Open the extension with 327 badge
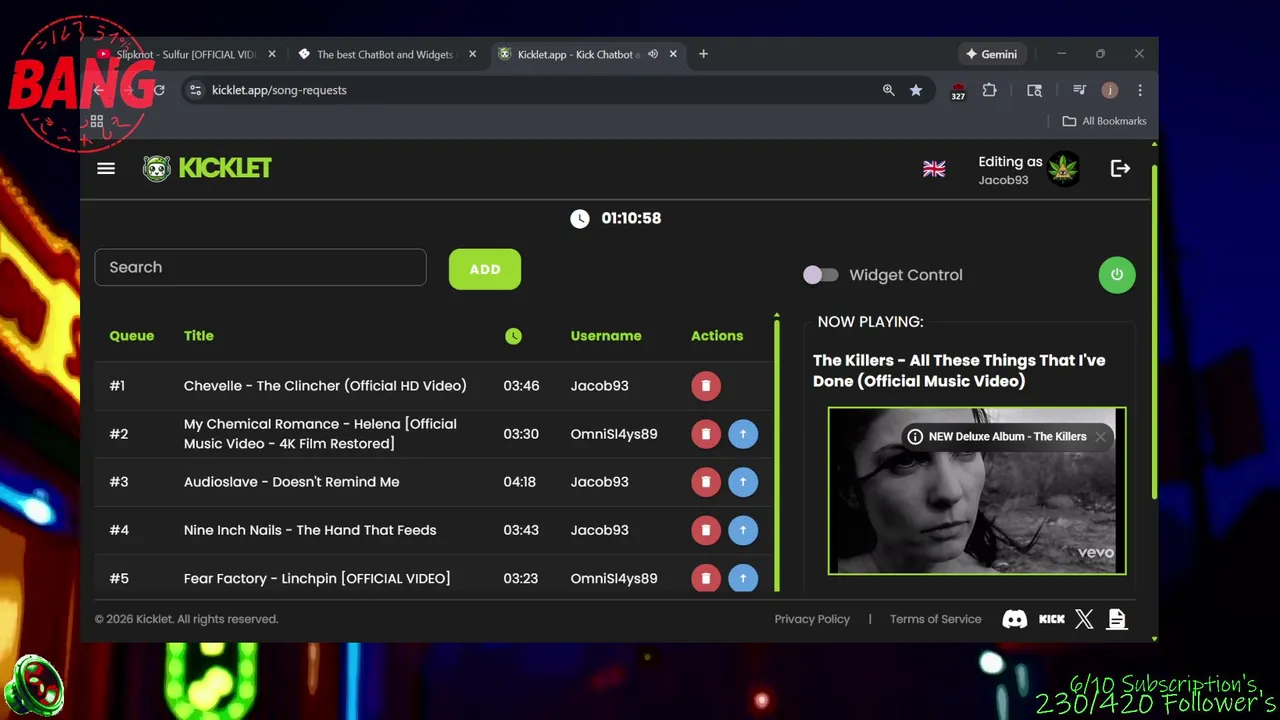This screenshot has height=720, width=1280. tap(958, 91)
